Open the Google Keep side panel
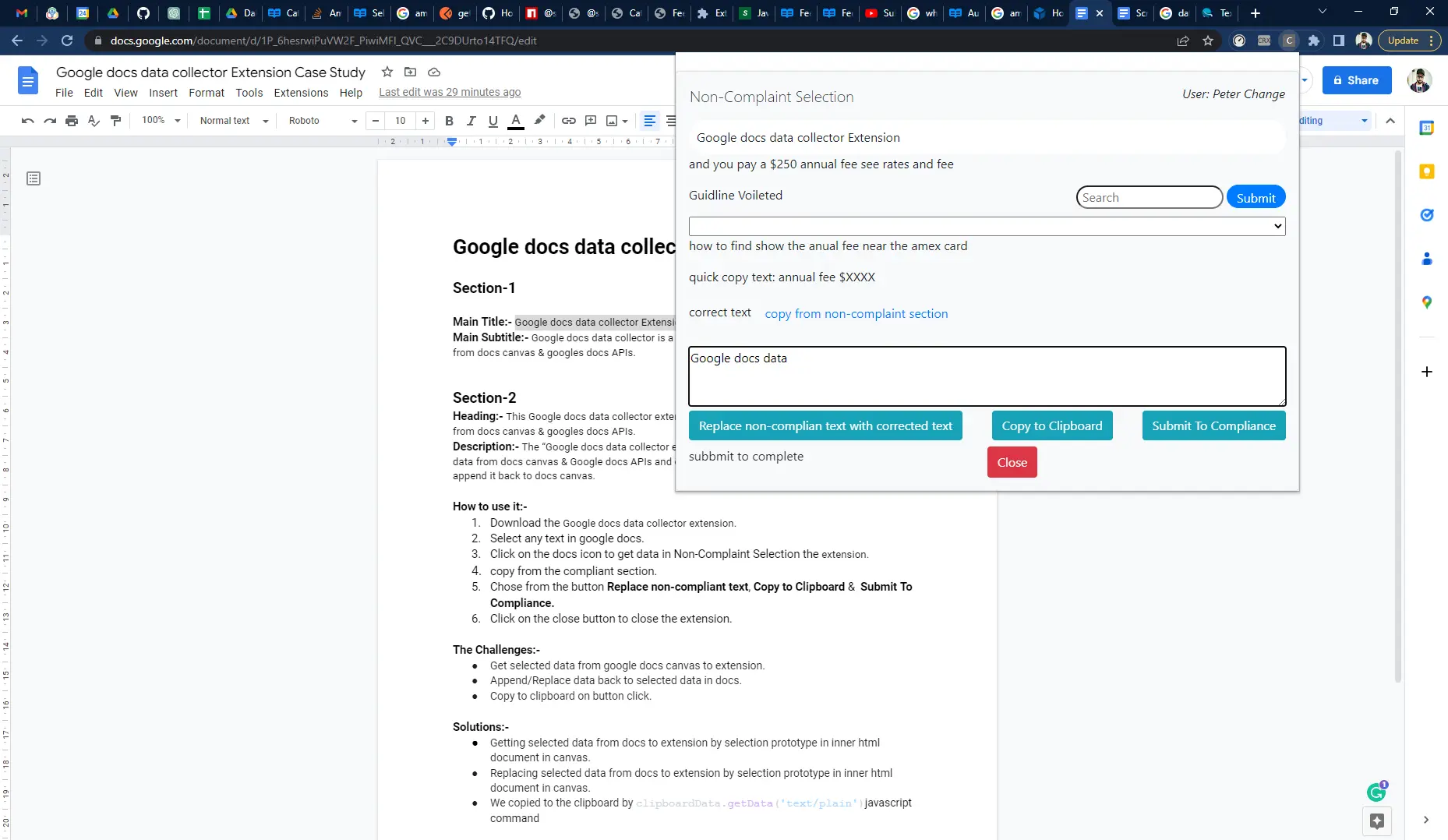Screen dimensions: 1448x840 point(1426,171)
